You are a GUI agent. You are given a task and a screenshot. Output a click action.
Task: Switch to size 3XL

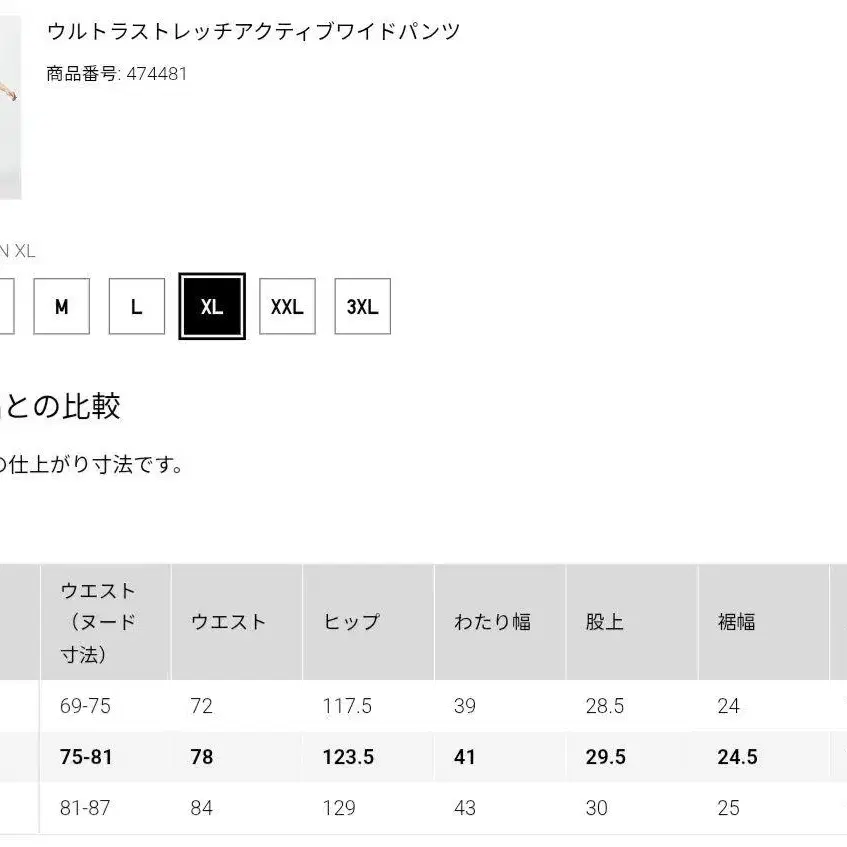pyautogui.click(x=362, y=306)
